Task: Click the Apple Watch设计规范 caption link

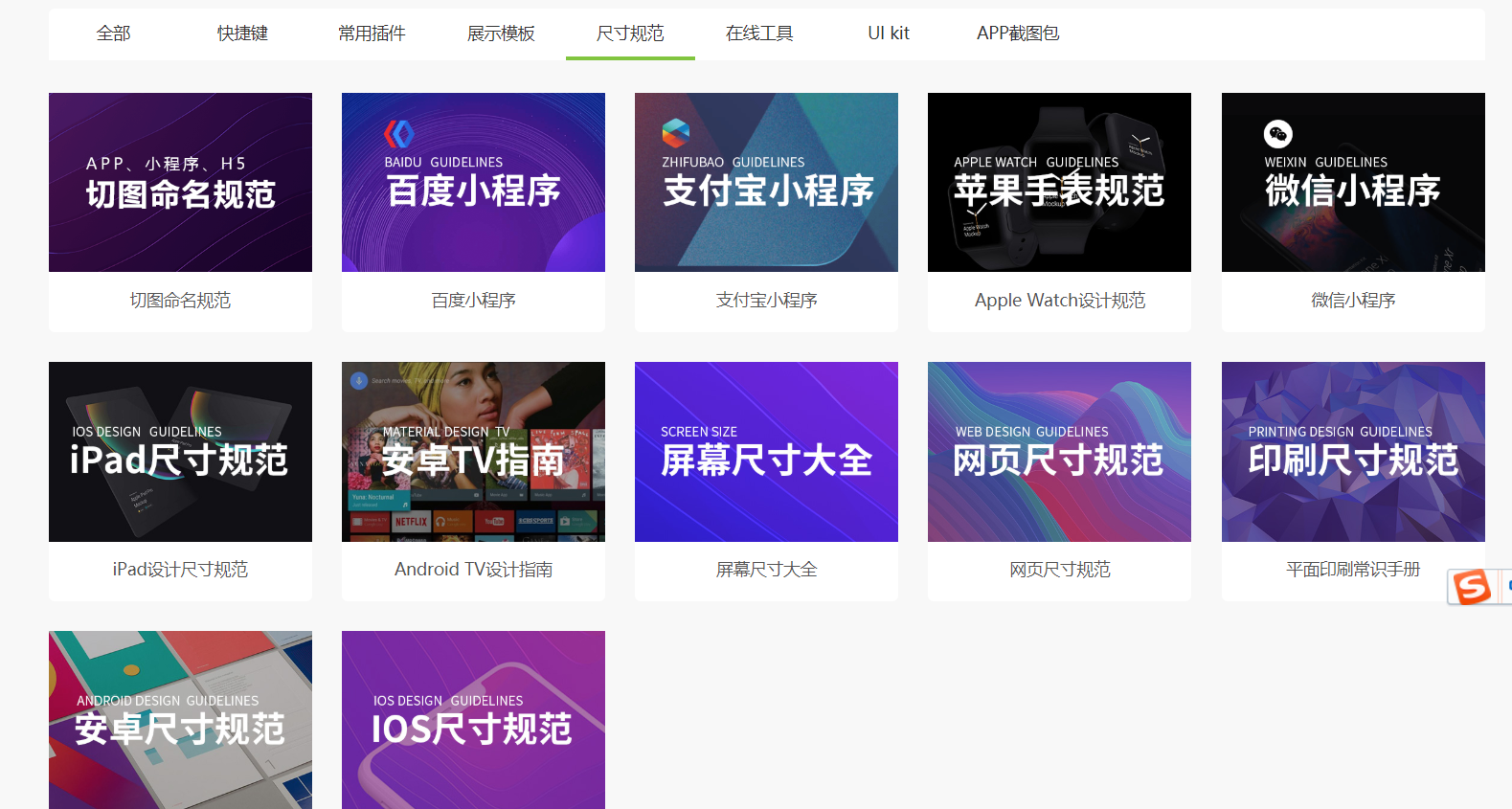Action: point(1059,301)
